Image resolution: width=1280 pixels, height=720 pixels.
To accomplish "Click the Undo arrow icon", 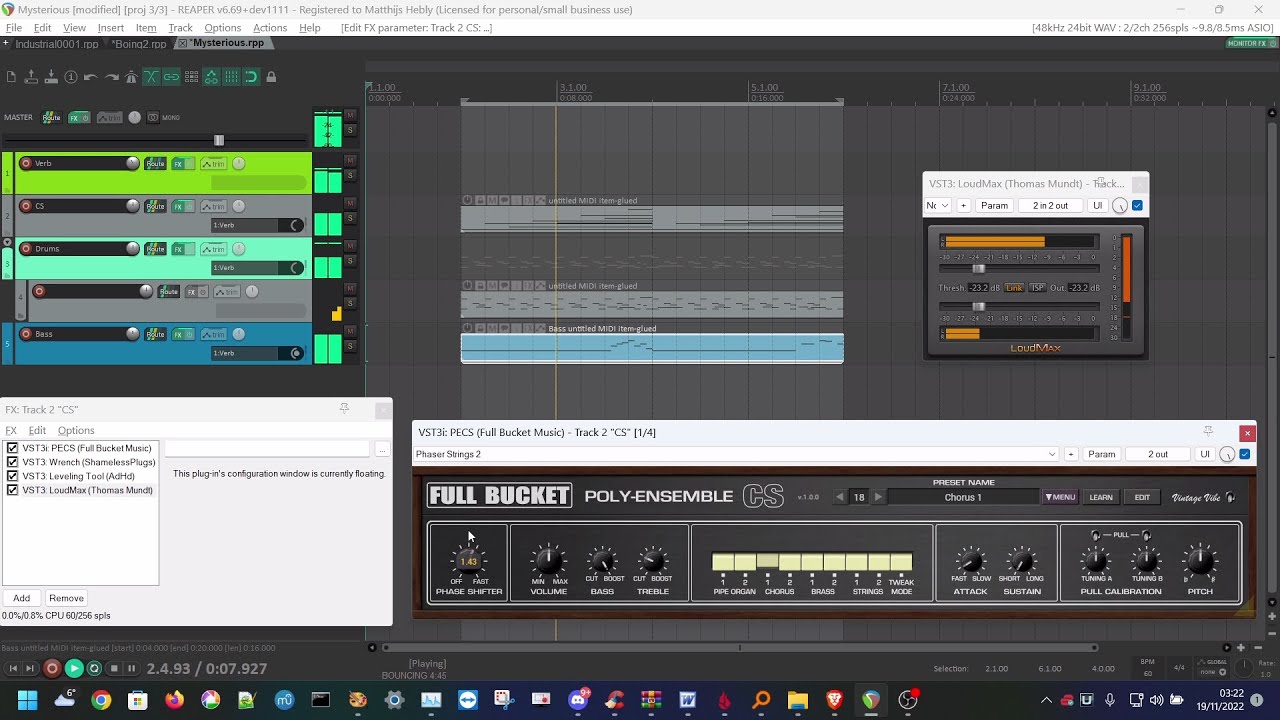I will (x=91, y=77).
